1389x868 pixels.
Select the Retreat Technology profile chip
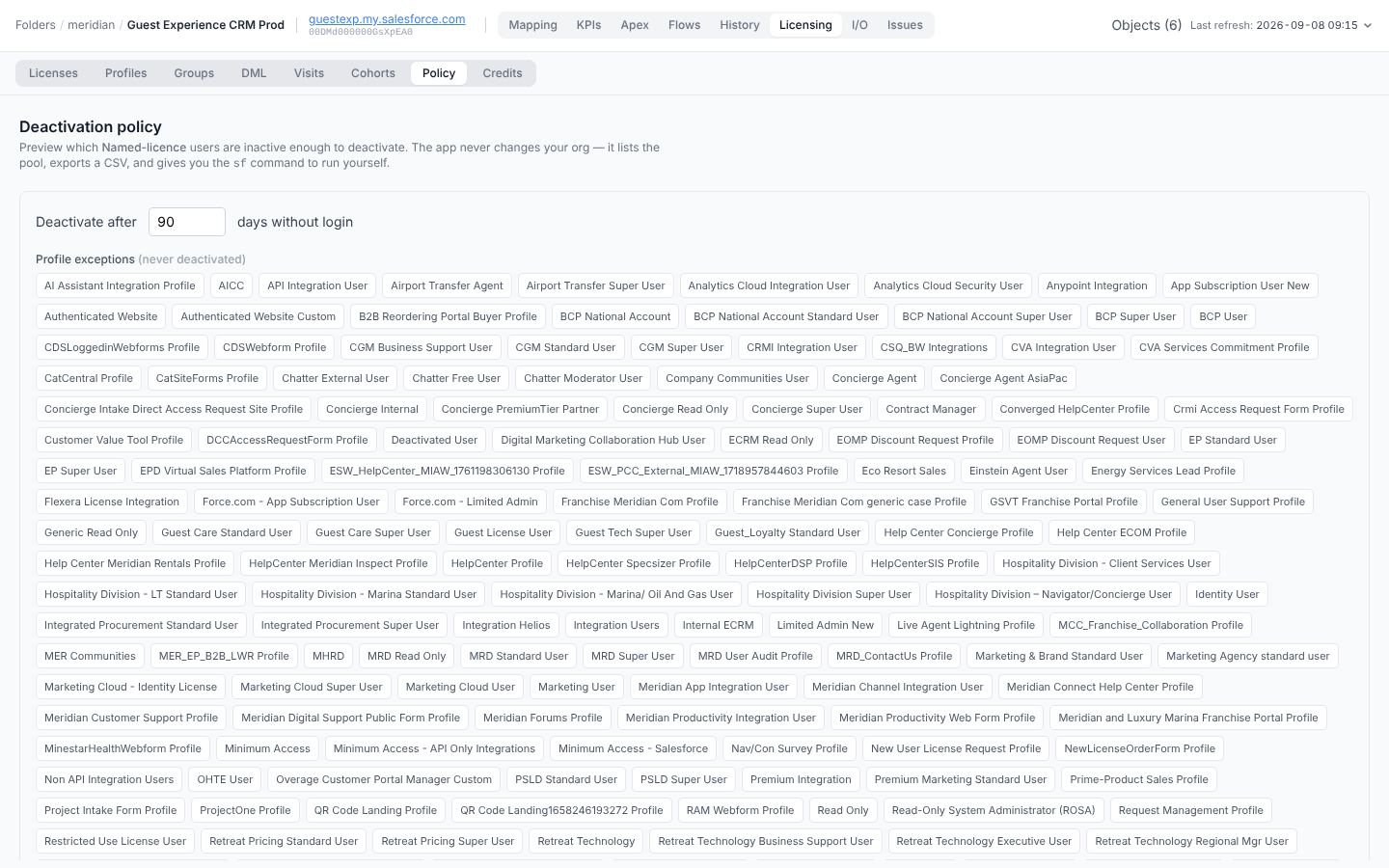point(586,841)
